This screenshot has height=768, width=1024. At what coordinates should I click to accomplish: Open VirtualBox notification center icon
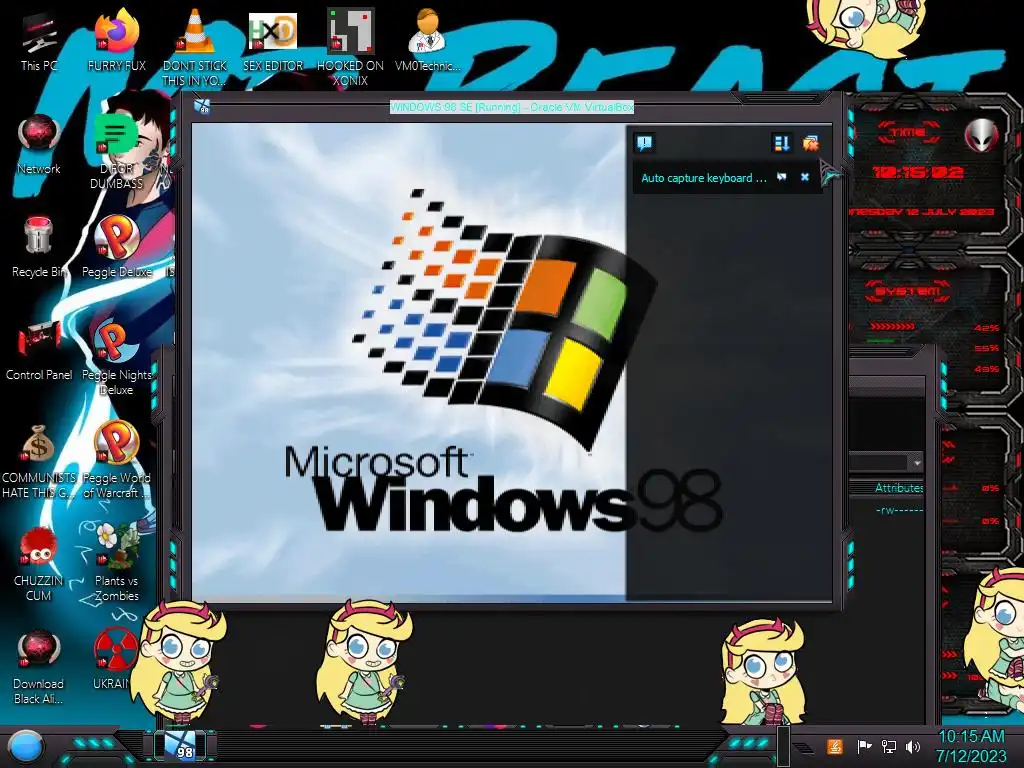coord(645,143)
